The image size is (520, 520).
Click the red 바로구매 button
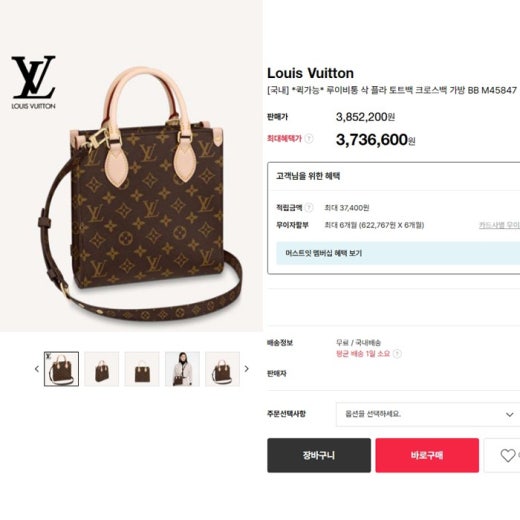427,455
